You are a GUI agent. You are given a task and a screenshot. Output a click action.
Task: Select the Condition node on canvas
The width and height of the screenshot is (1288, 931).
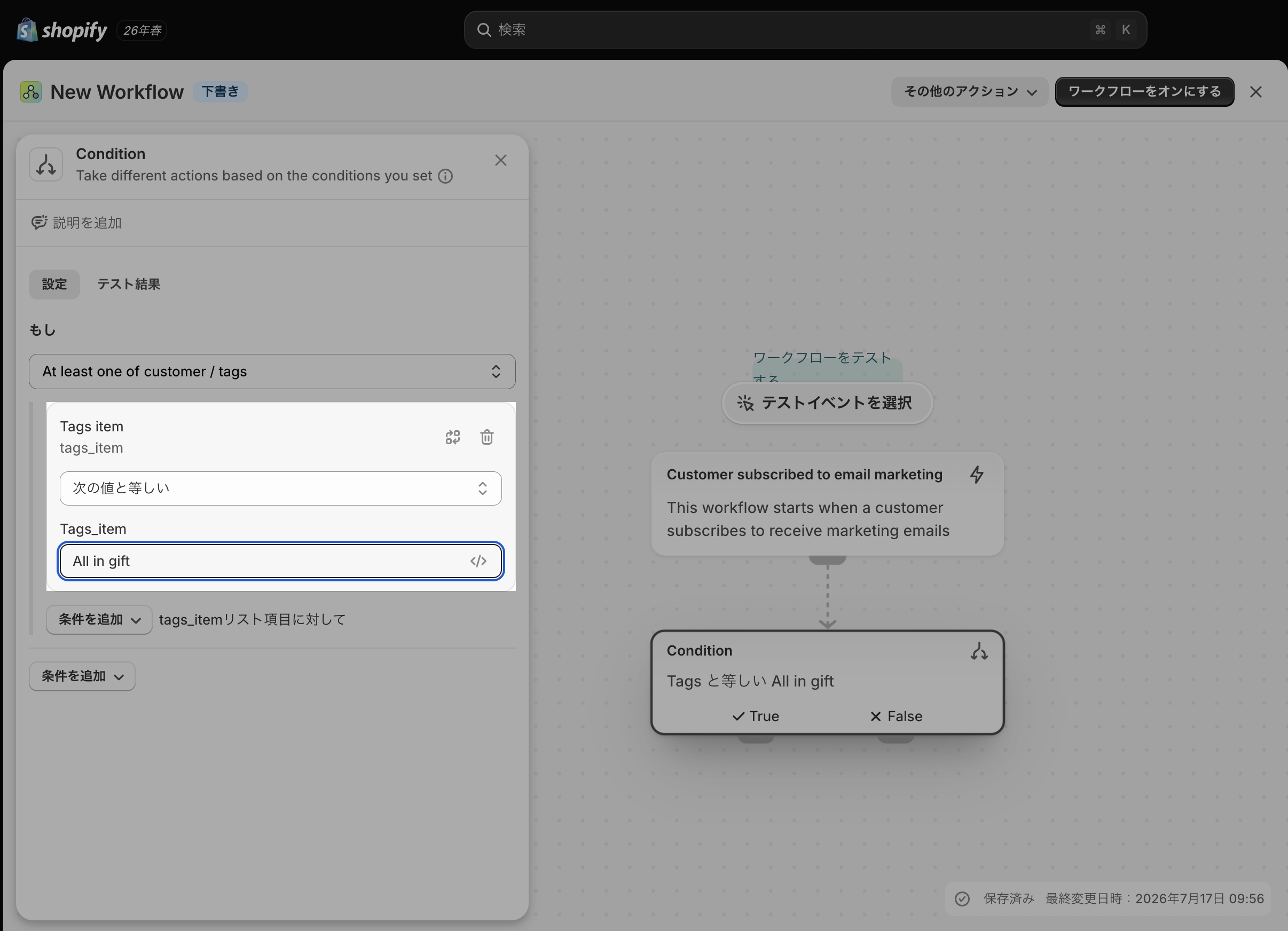point(828,682)
